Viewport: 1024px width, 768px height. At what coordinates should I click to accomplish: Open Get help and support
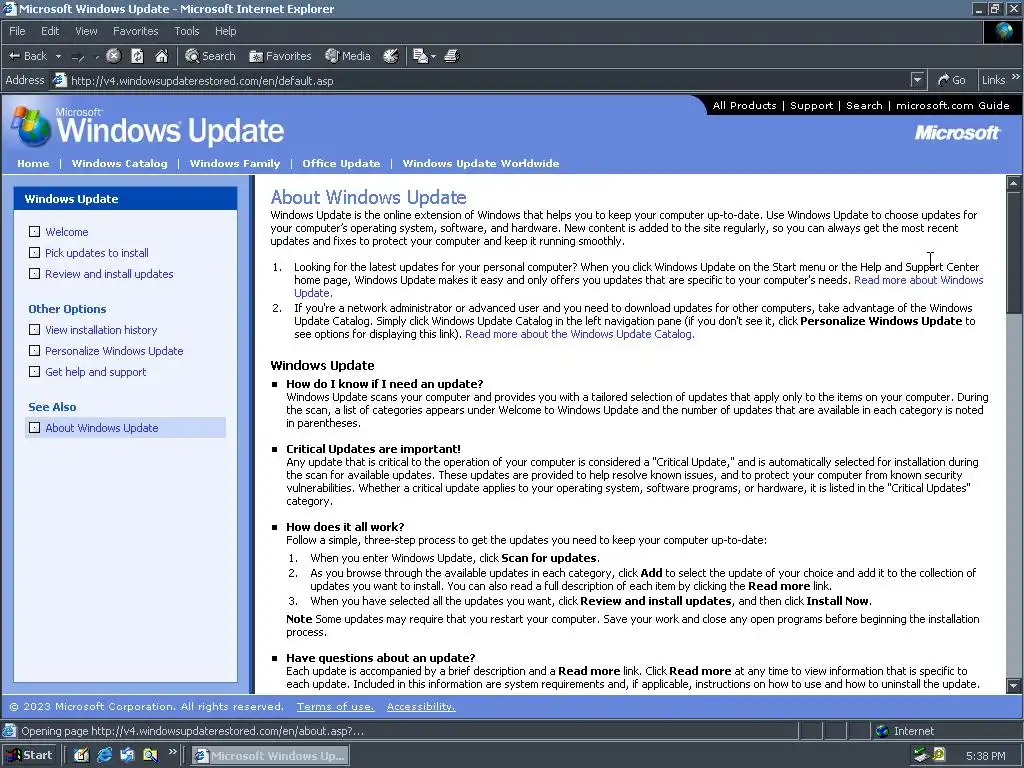[95, 372]
